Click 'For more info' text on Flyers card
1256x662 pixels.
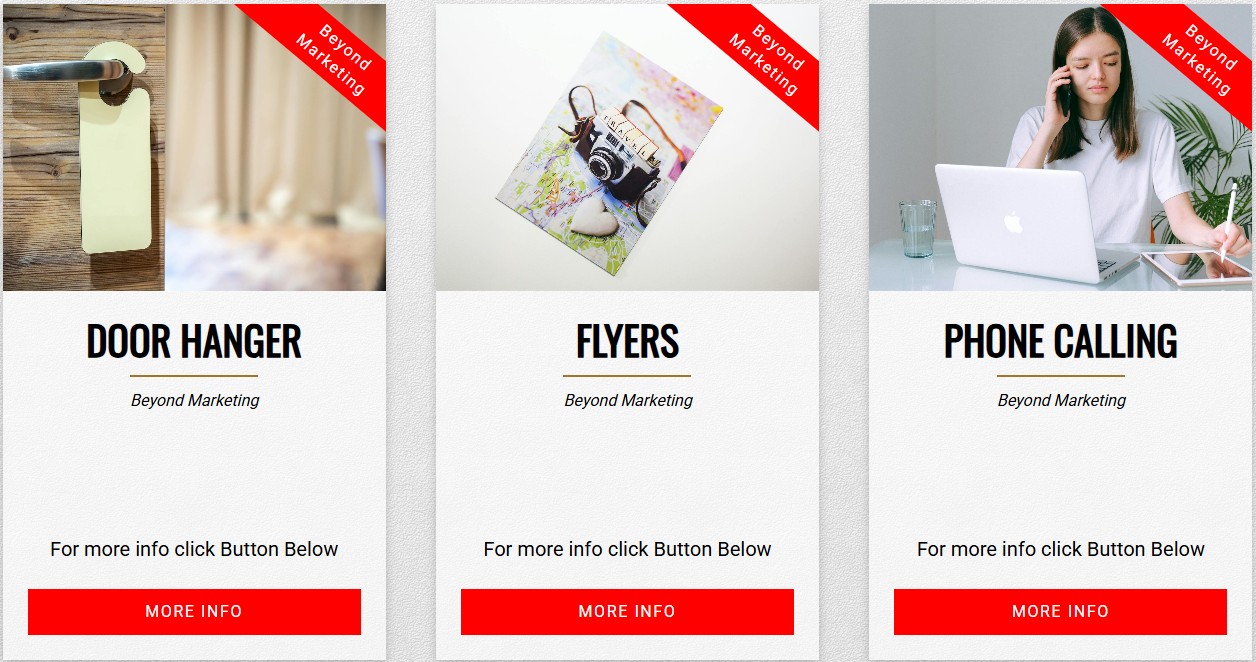click(x=627, y=549)
